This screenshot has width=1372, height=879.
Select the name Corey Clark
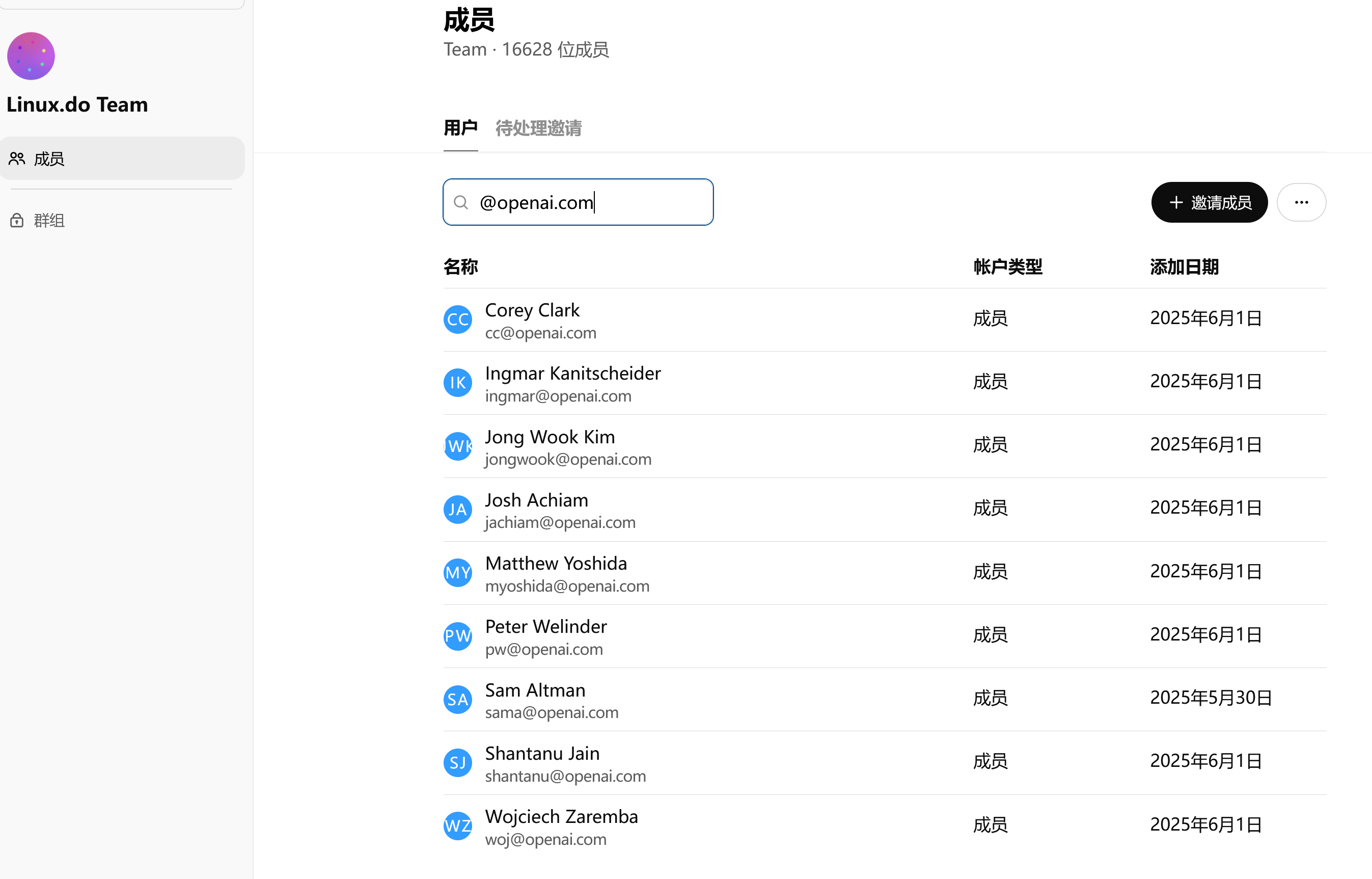pyautogui.click(x=532, y=310)
